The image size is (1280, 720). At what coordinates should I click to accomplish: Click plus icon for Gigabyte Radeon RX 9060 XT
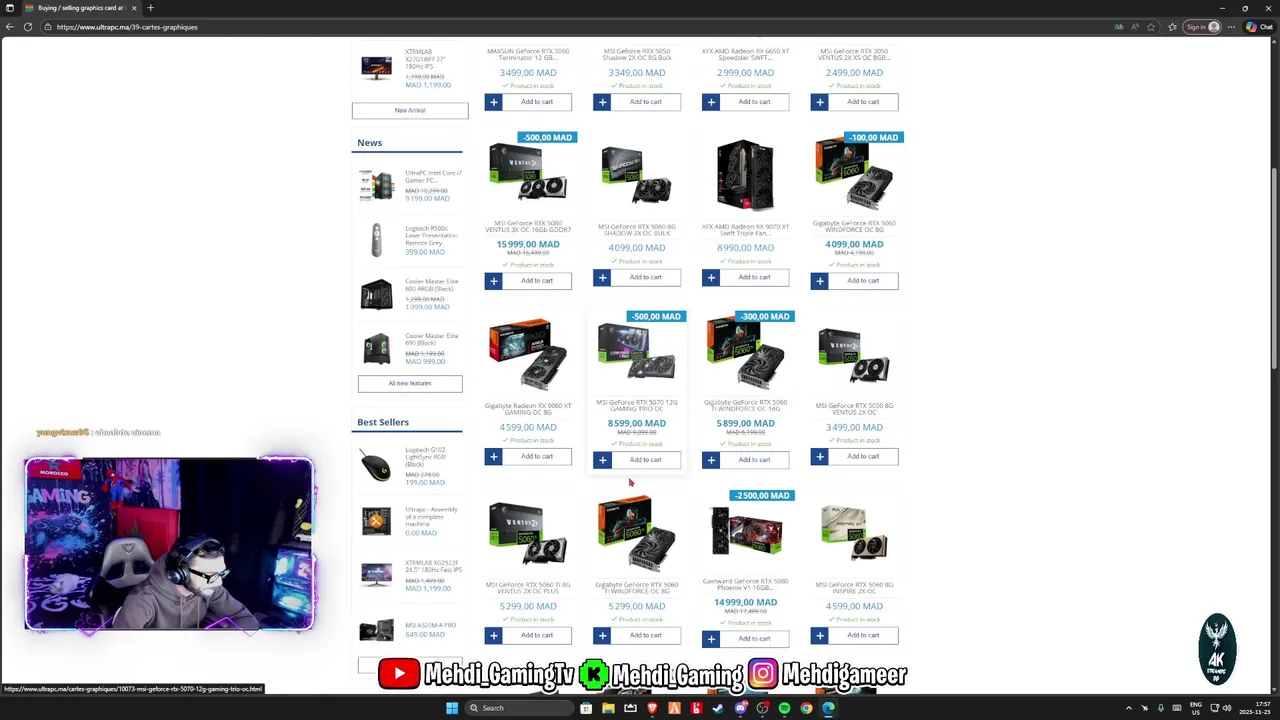coord(493,457)
